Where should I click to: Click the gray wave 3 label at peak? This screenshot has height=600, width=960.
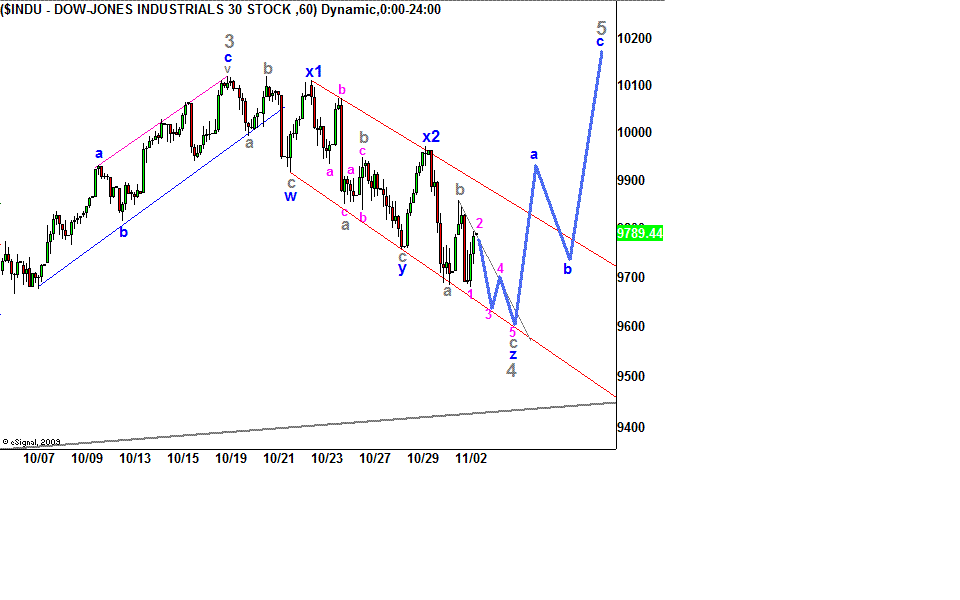click(229, 41)
